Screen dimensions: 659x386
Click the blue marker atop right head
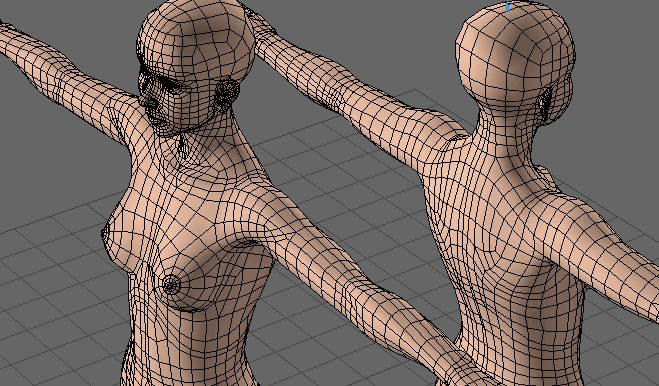[508, 6]
